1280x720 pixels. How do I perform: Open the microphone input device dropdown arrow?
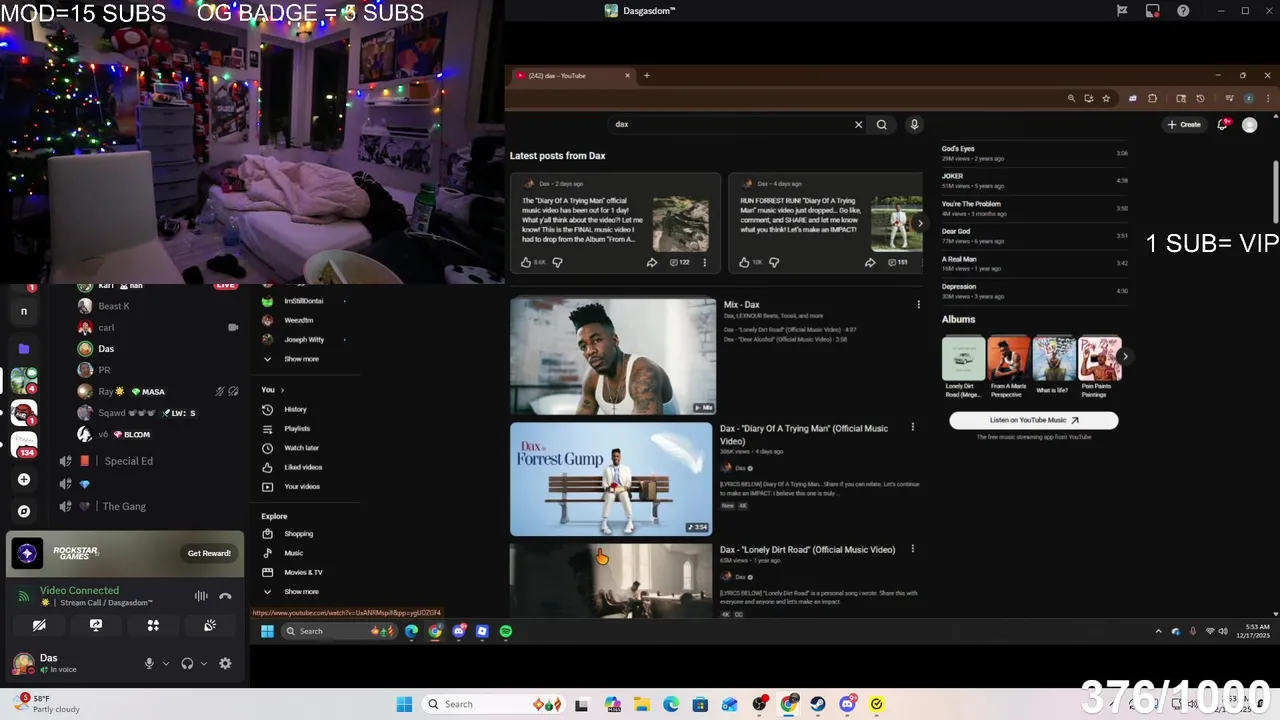pos(166,663)
